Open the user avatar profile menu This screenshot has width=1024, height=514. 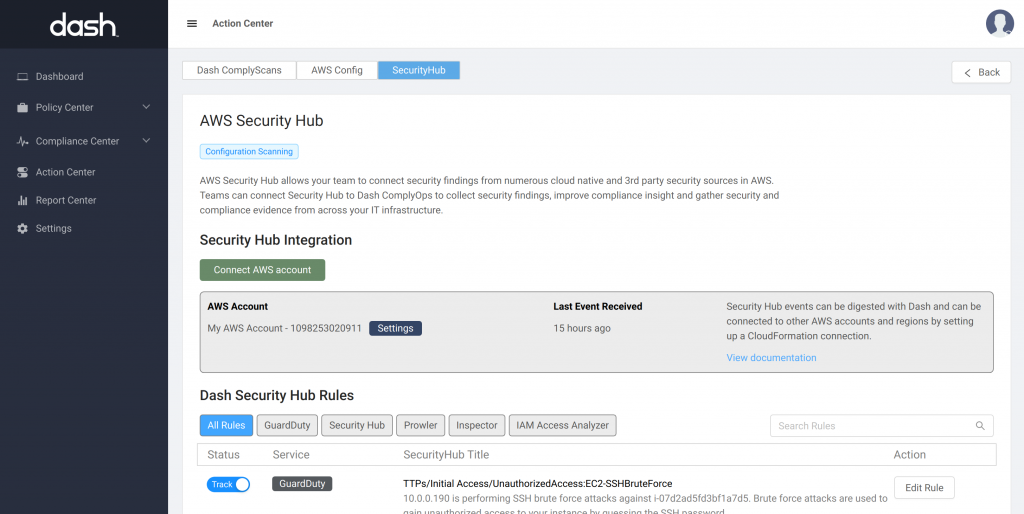tap(1000, 24)
